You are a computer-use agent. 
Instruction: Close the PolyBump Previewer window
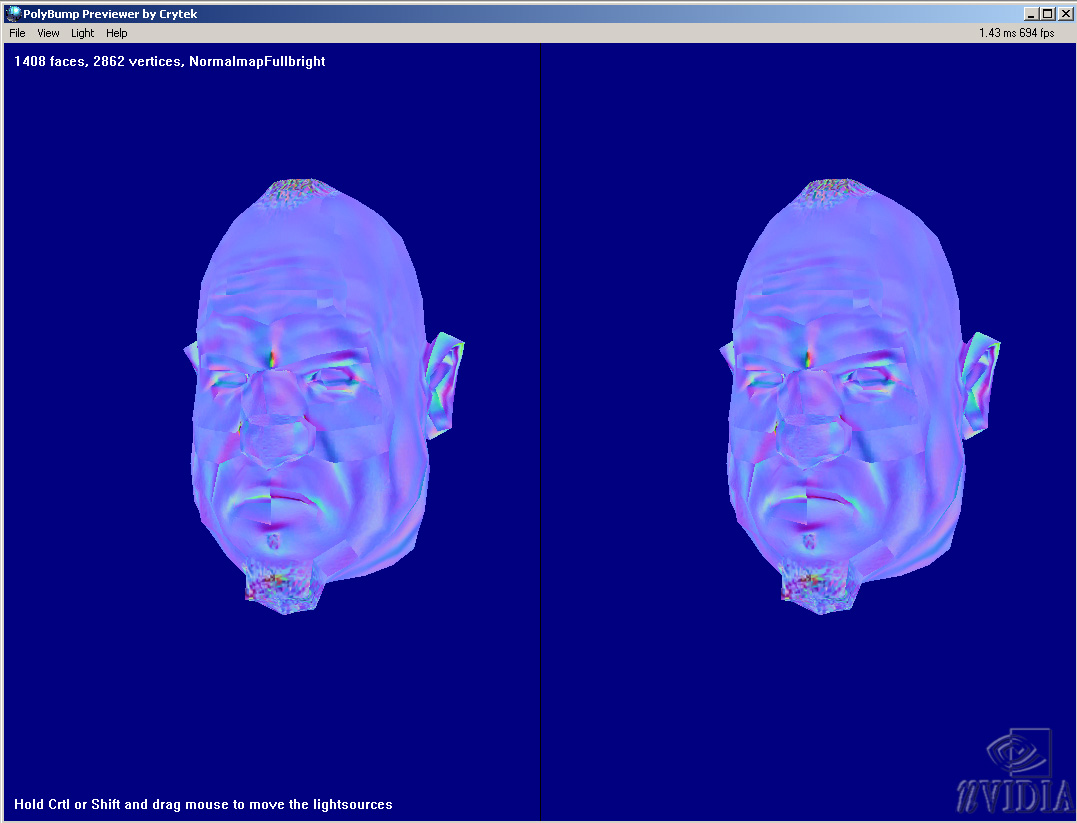[x=1065, y=14]
